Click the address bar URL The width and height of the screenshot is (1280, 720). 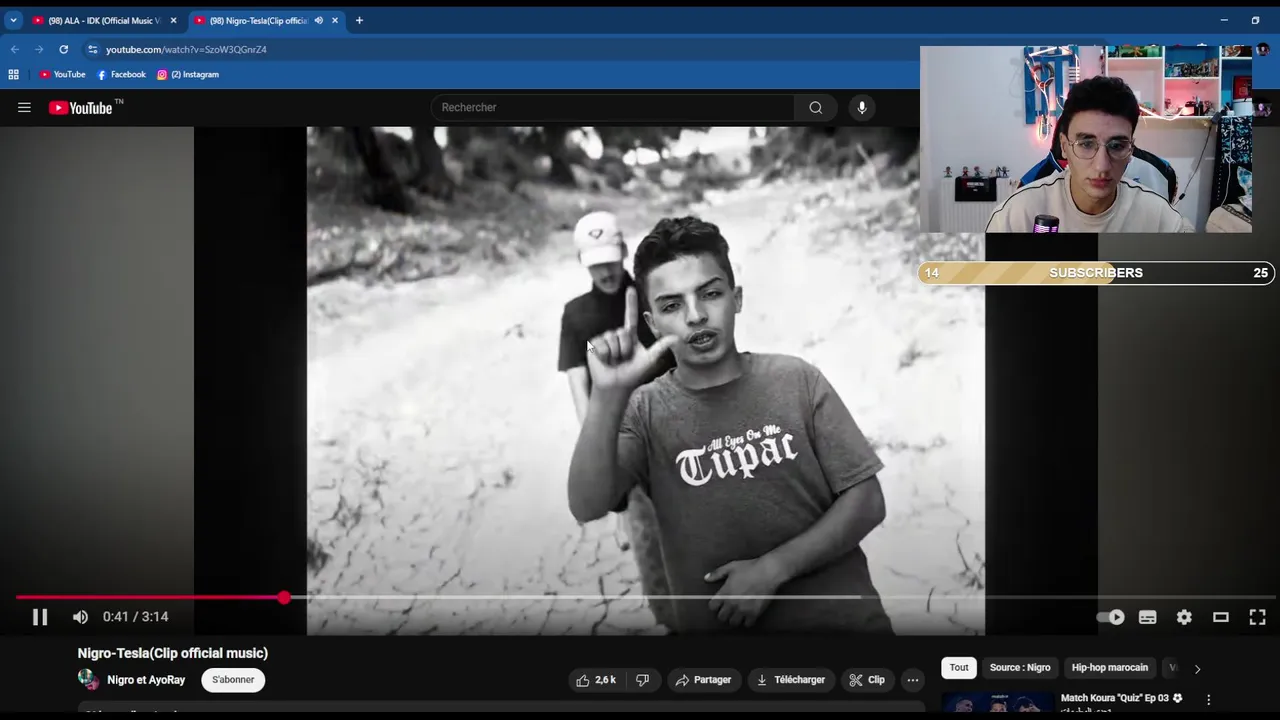tap(186, 49)
